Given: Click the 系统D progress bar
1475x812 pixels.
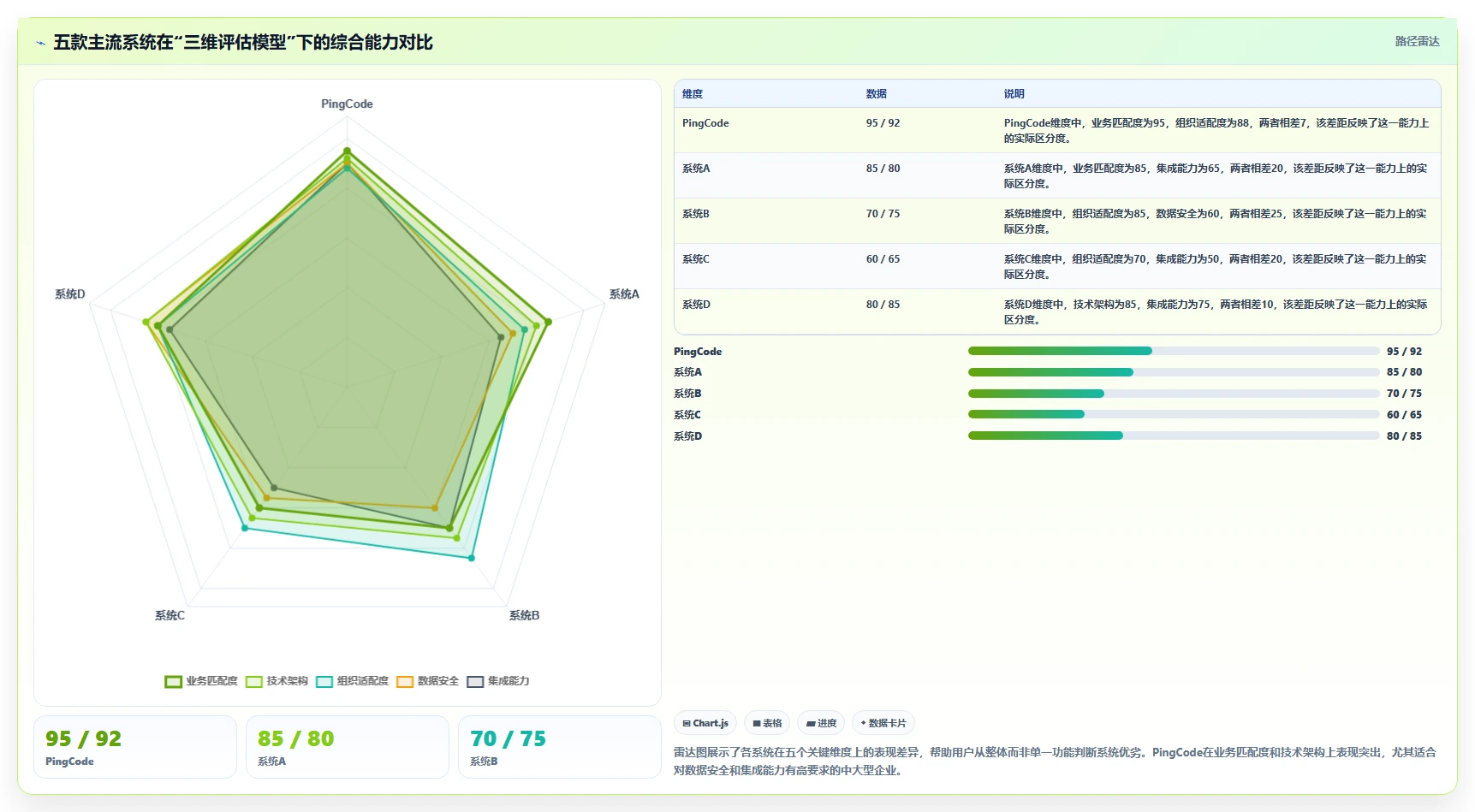Looking at the screenshot, I should pos(1174,436).
